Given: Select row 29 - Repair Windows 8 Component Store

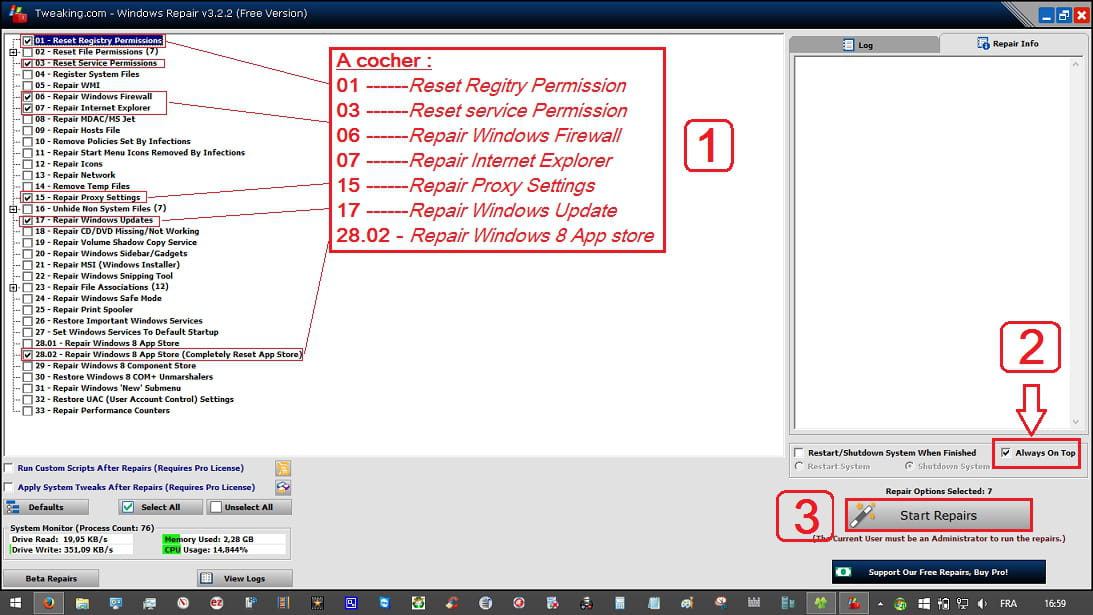Looking at the screenshot, I should (x=116, y=366).
